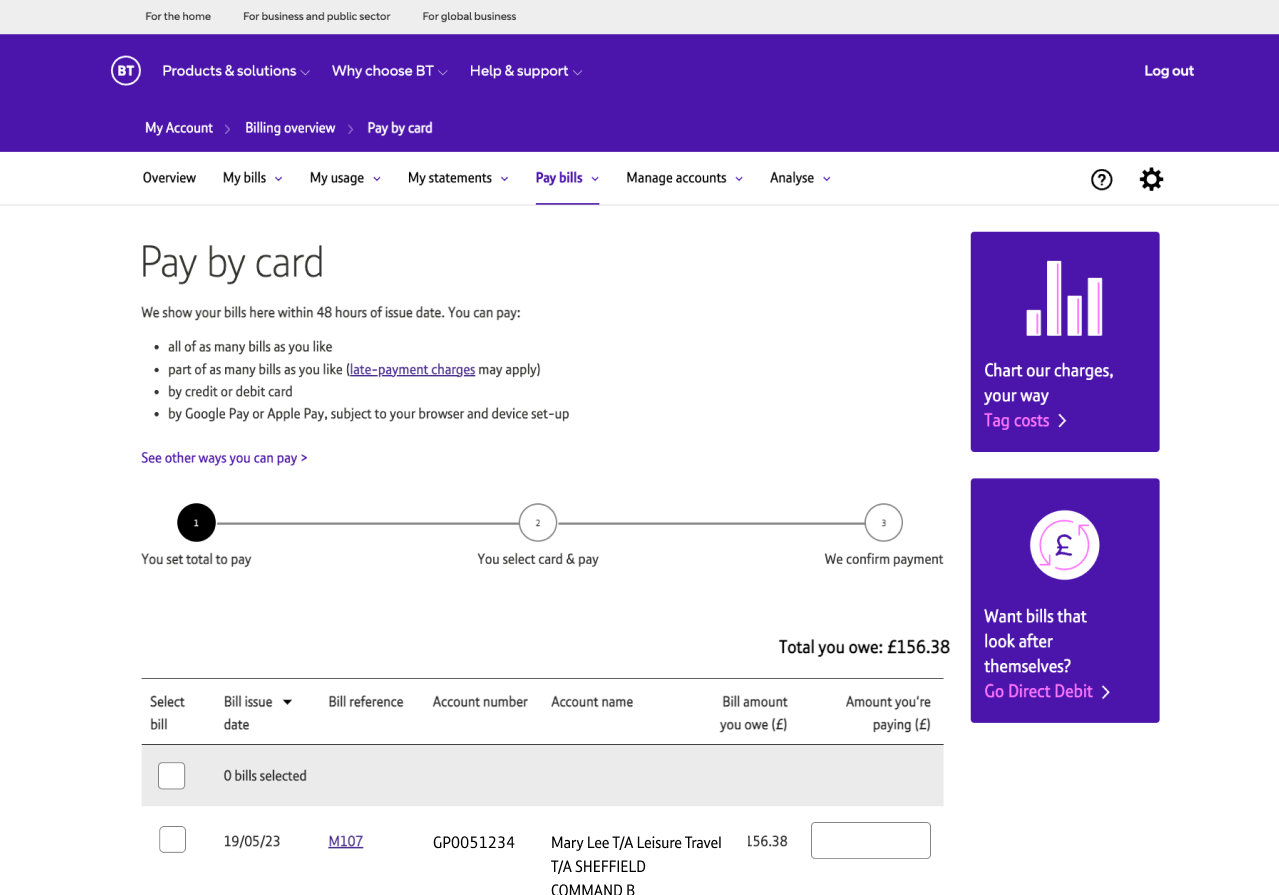Click the amount you're paying input field
Screen dimensions: 1279x895
[x=871, y=841]
